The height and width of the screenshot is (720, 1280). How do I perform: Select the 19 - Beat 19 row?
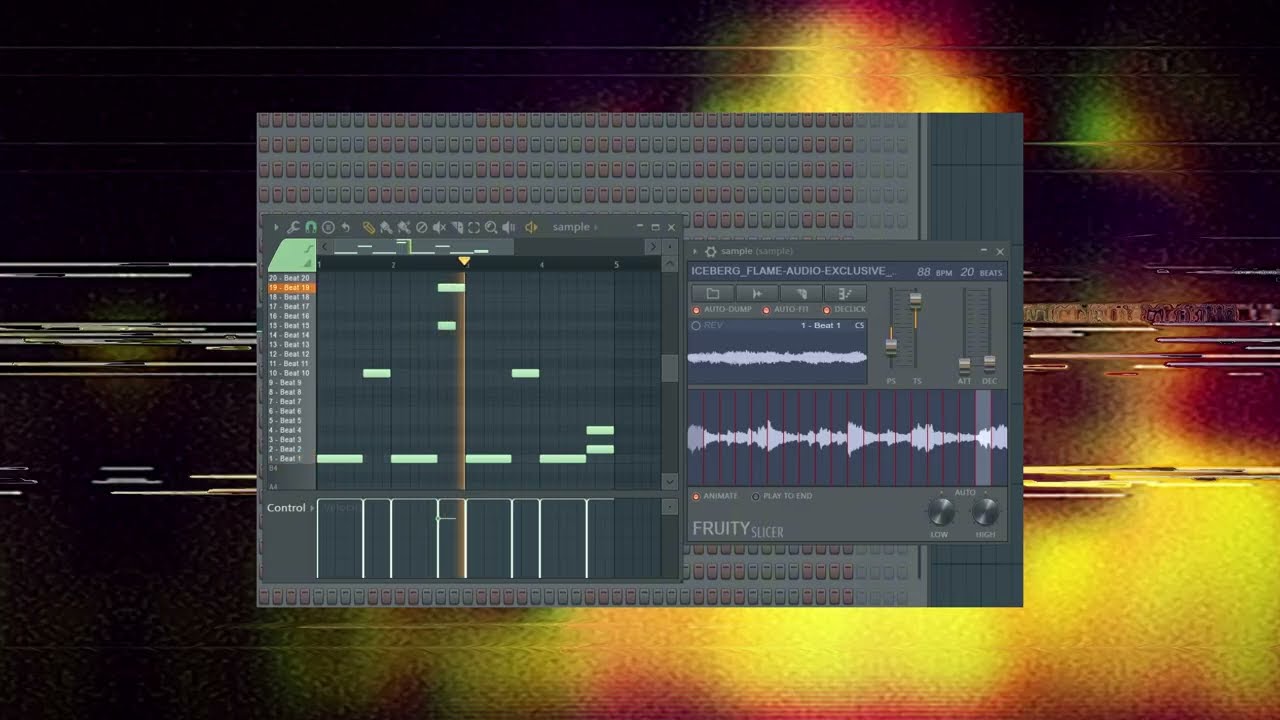[x=290, y=288]
